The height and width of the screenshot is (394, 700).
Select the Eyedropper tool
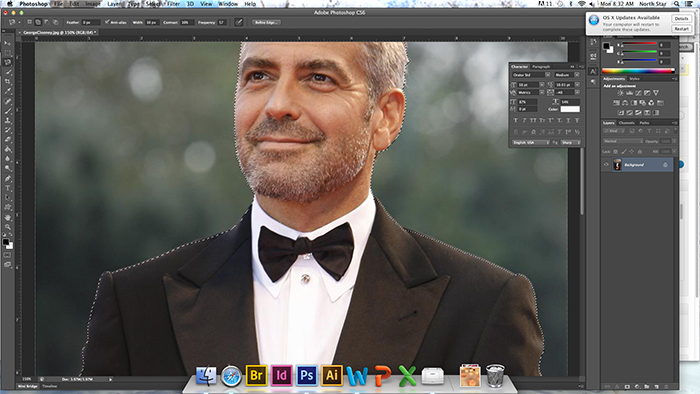pos(8,91)
